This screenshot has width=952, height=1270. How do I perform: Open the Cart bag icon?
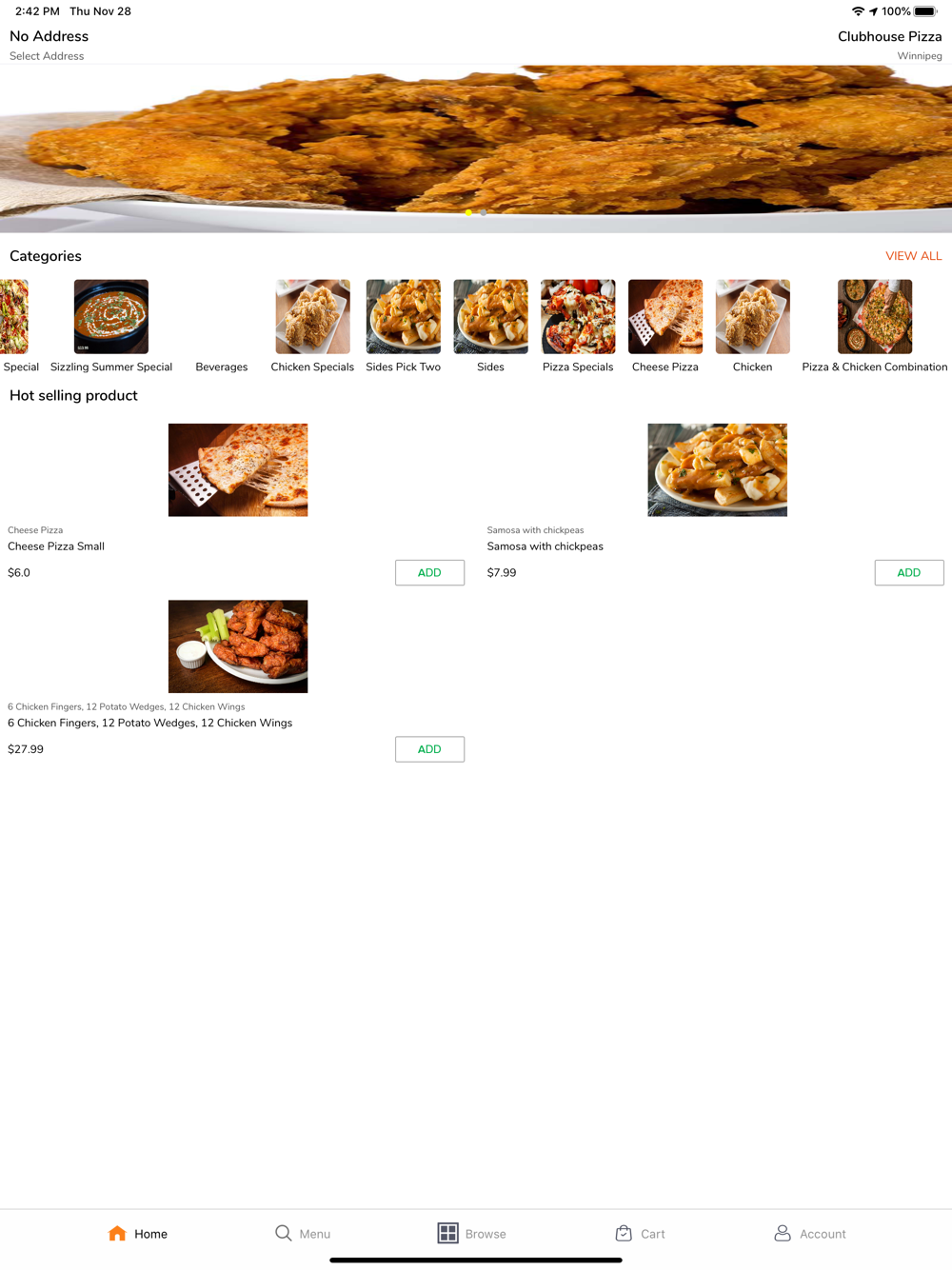click(624, 1233)
